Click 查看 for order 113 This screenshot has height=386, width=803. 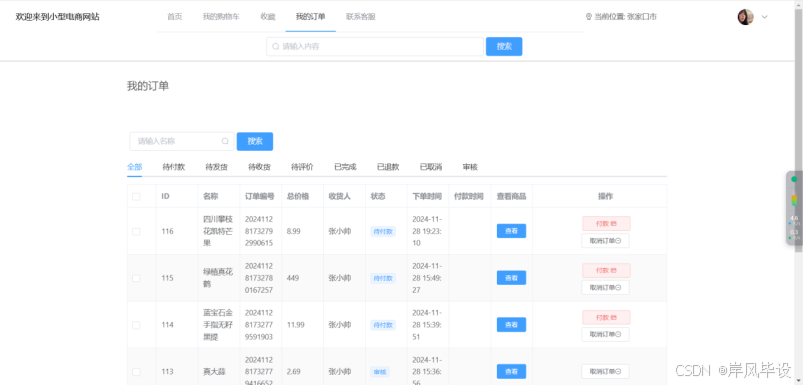511,372
